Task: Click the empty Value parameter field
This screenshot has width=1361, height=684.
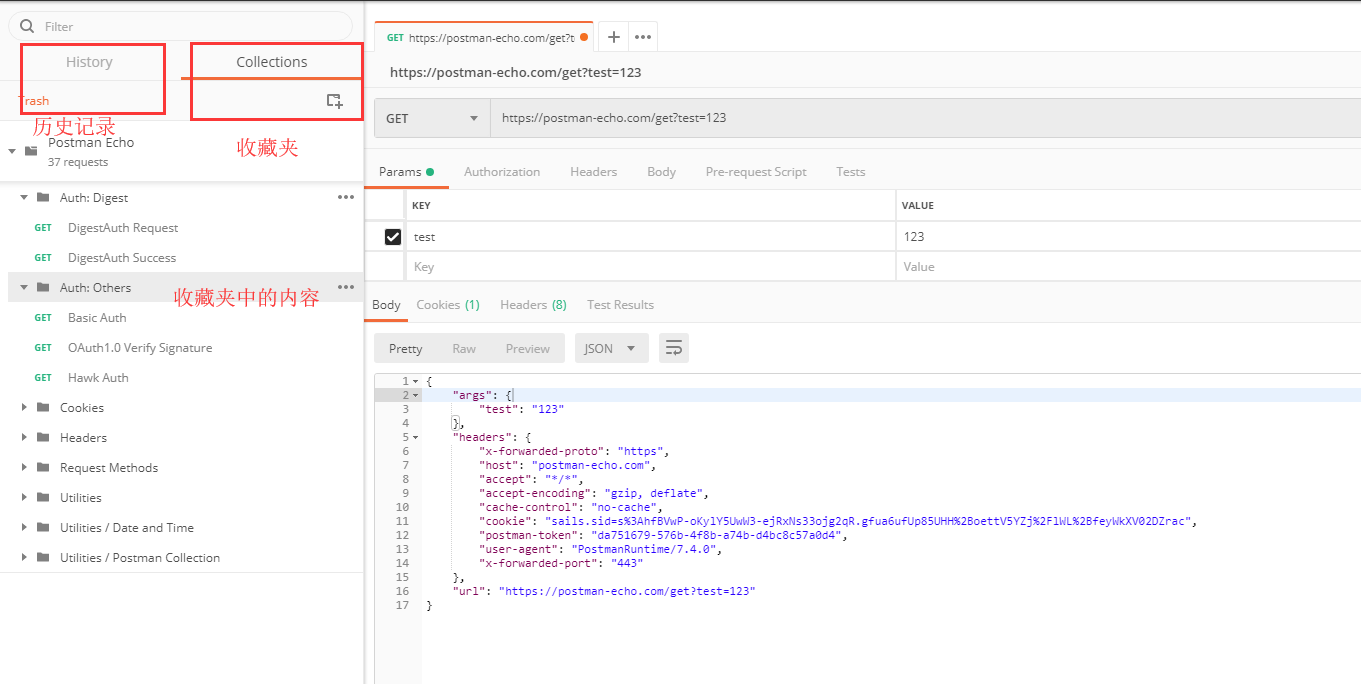Action: pyautogui.click(x=1128, y=267)
